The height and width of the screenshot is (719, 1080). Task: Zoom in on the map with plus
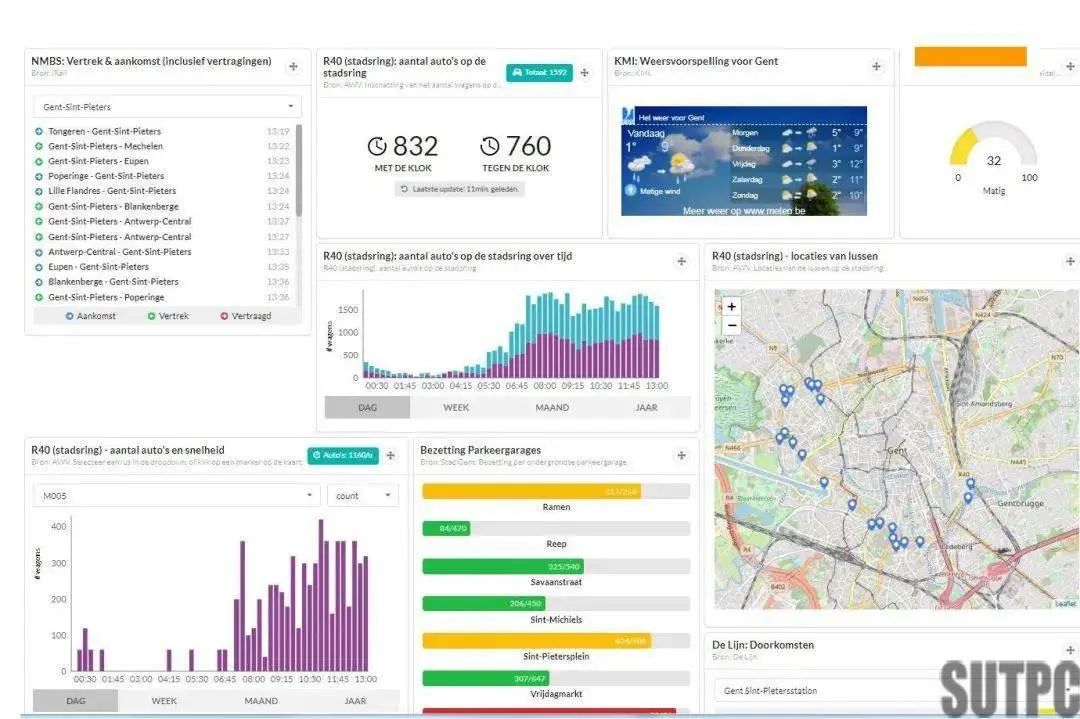pos(731,306)
